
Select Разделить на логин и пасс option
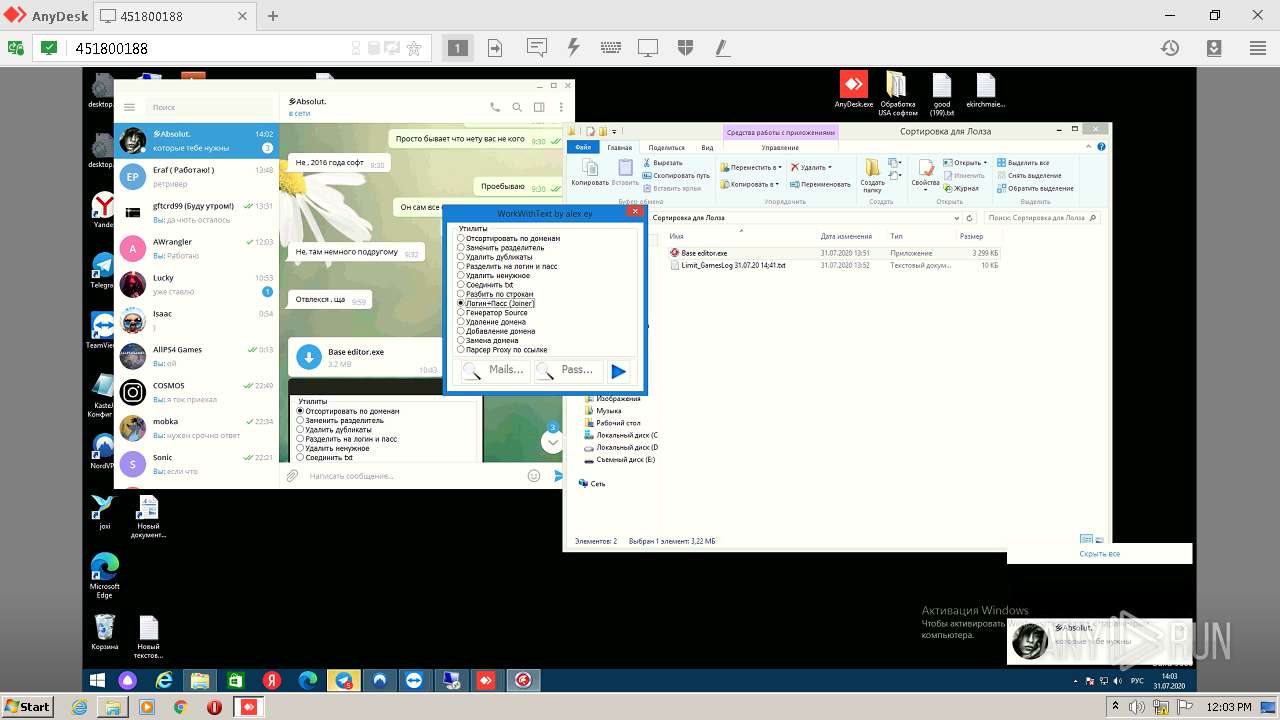(x=508, y=266)
